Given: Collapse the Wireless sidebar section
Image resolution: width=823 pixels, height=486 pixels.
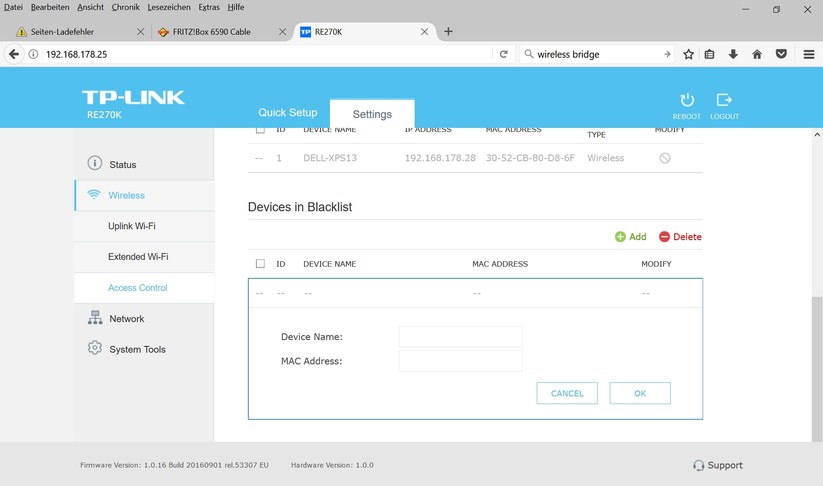Looking at the screenshot, I should click(x=126, y=196).
